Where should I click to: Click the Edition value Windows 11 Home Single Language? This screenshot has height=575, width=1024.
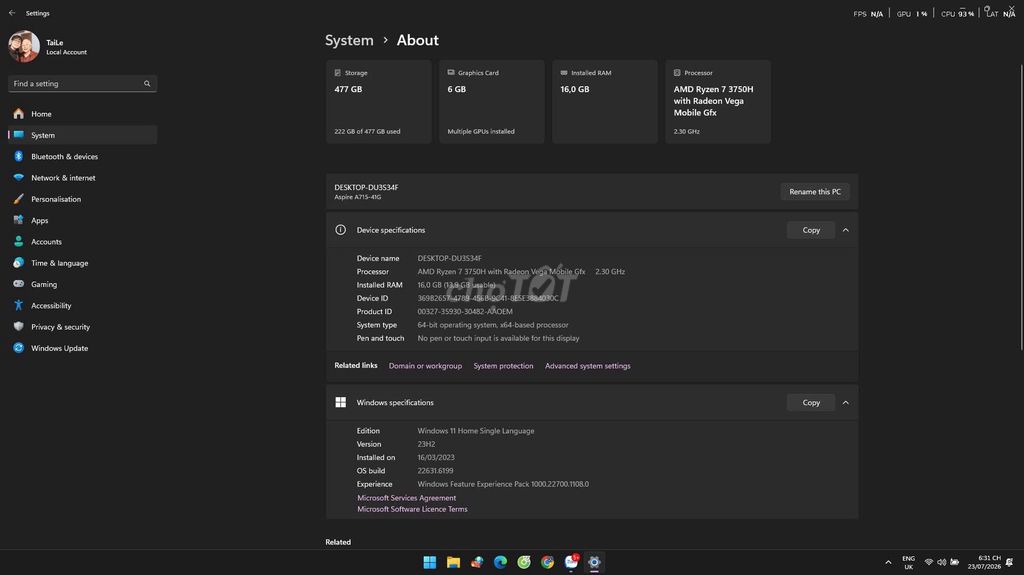(x=475, y=431)
